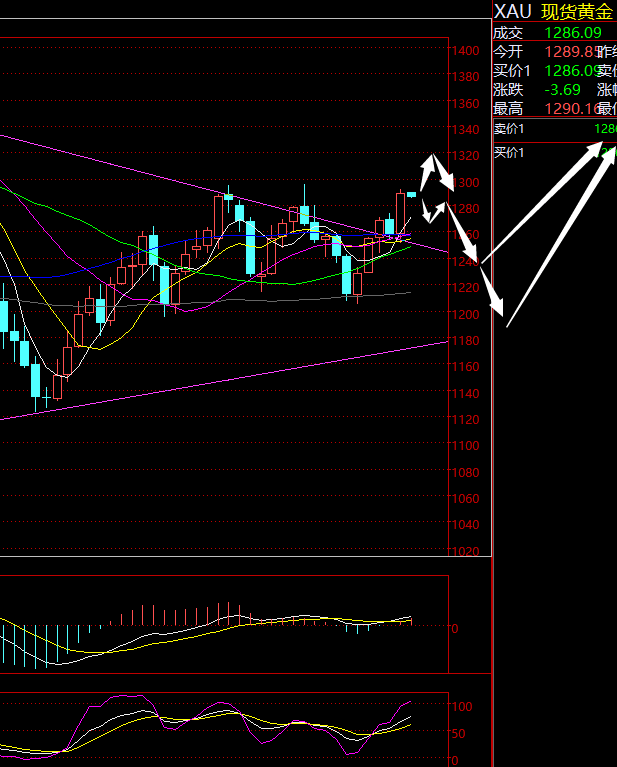The height and width of the screenshot is (767, 617).
Task: Click the MACD panel zero axis label
Action: click(x=455, y=628)
